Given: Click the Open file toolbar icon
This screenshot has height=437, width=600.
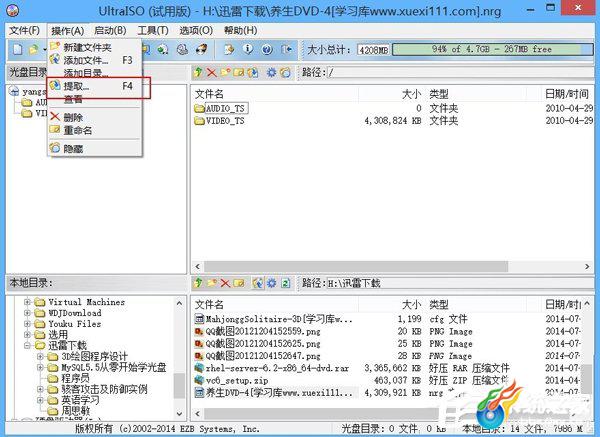Looking at the screenshot, I should [34, 49].
